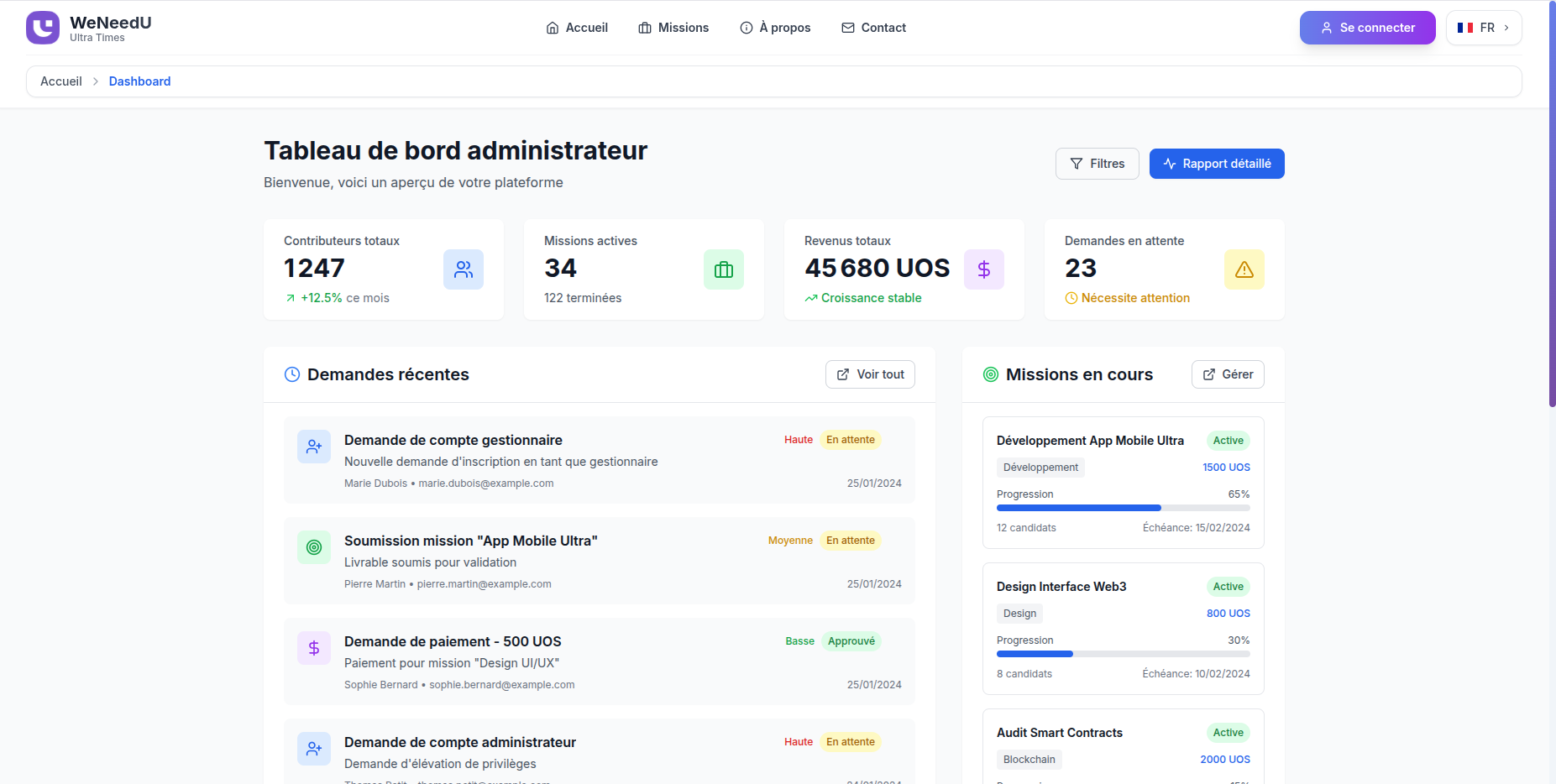The width and height of the screenshot is (1556, 784).
Task: Click the target icon beside Soumission mission
Action: point(314,547)
